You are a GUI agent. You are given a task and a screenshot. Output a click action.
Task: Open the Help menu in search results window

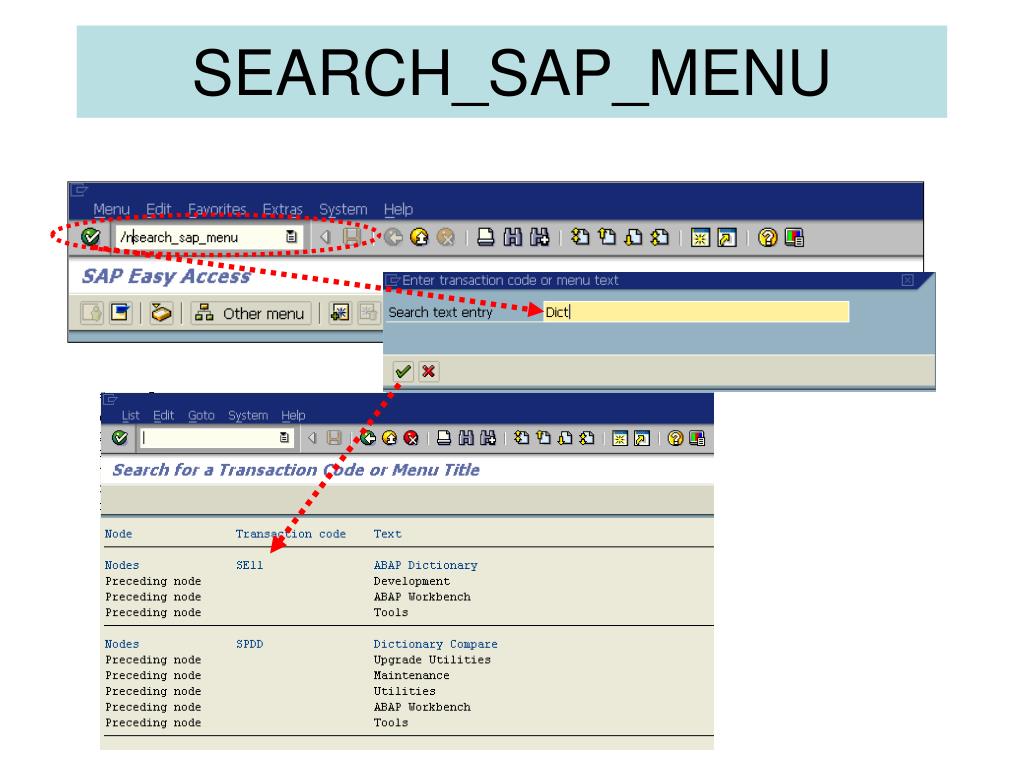click(293, 415)
